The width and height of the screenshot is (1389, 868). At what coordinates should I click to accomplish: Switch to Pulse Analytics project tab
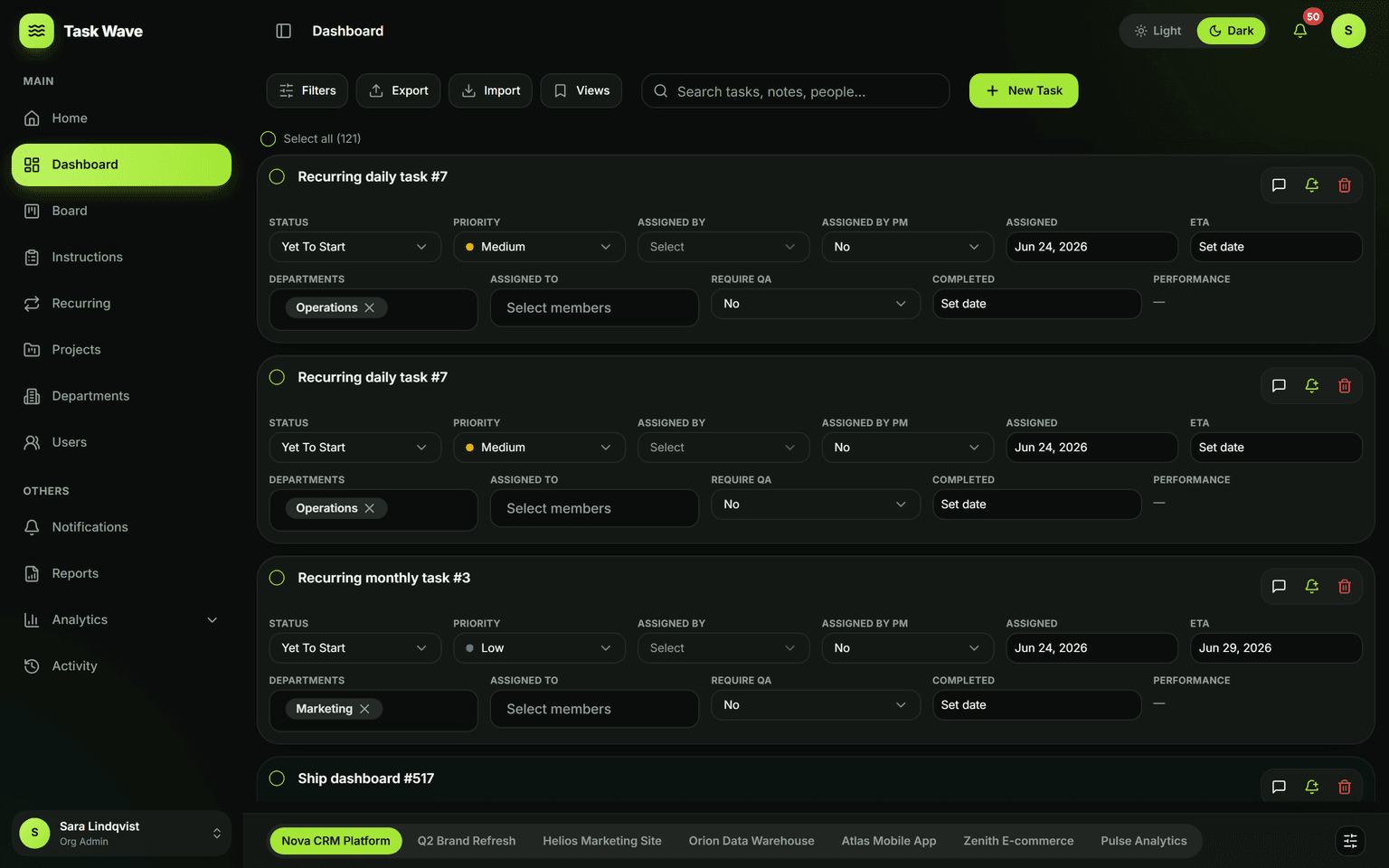tap(1144, 841)
